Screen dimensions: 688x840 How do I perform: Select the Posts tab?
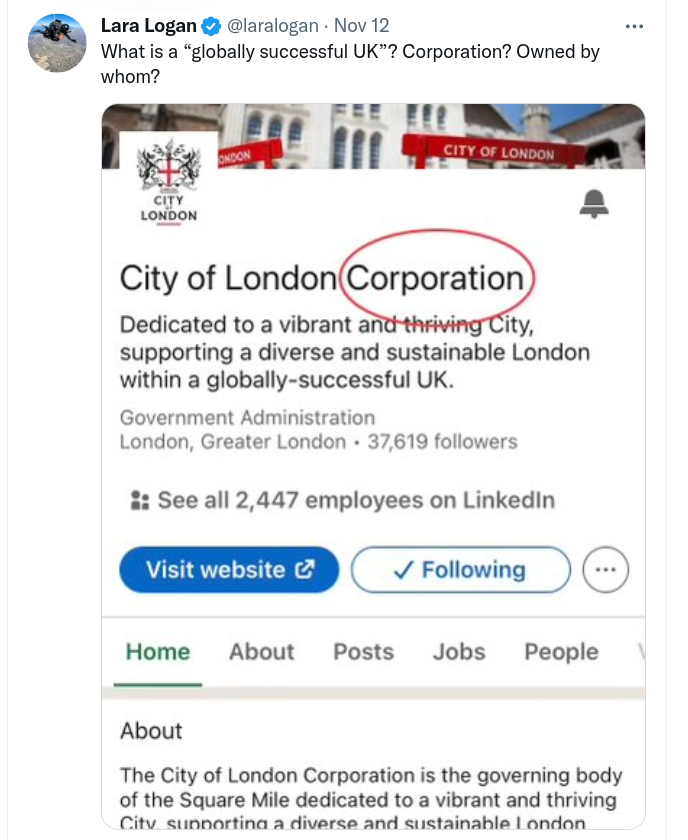(363, 651)
